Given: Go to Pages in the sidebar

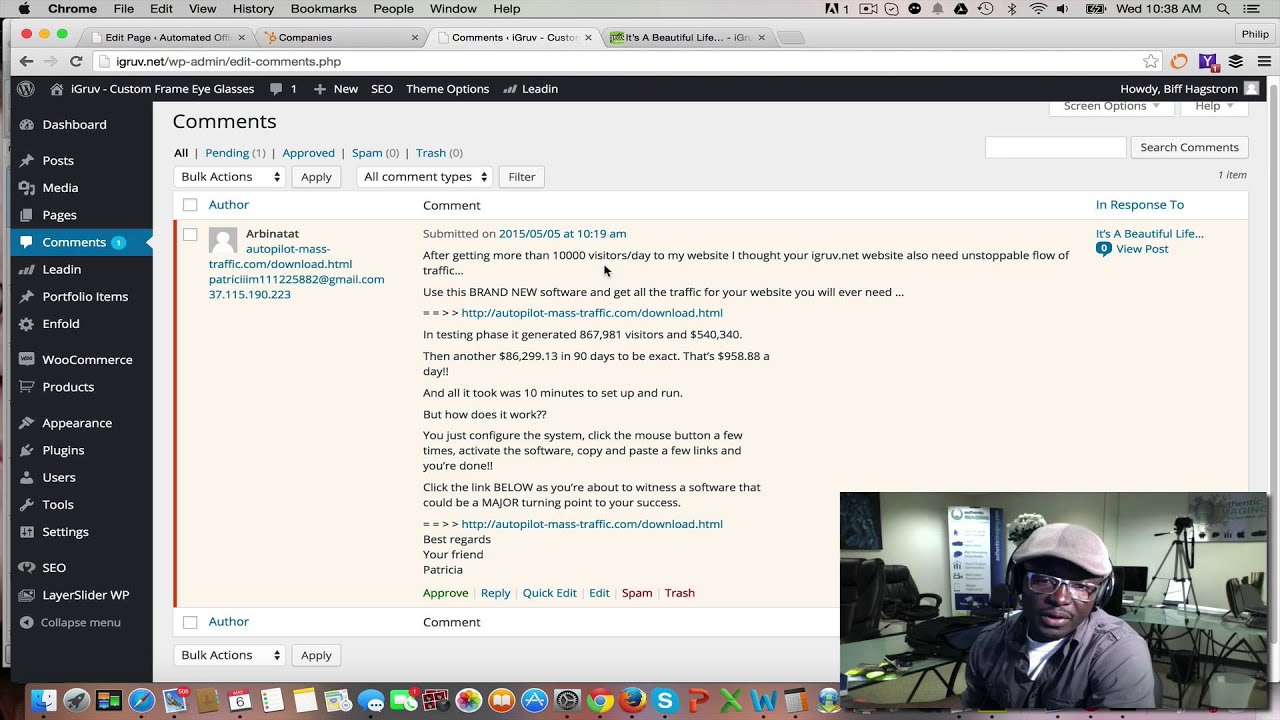Looking at the screenshot, I should (59, 215).
